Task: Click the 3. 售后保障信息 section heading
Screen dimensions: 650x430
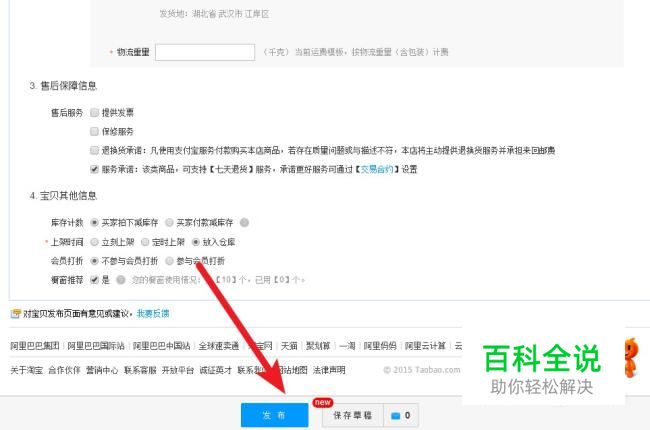Action: coord(63,86)
